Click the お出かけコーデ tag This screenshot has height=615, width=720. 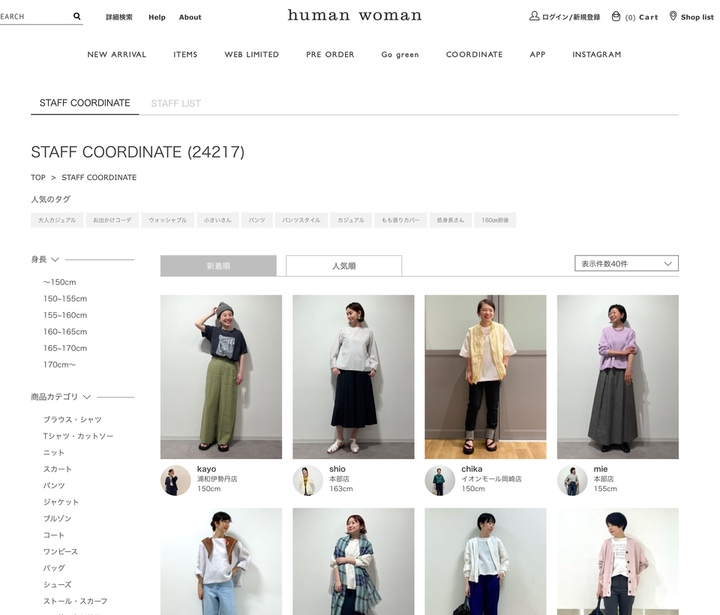[112, 220]
